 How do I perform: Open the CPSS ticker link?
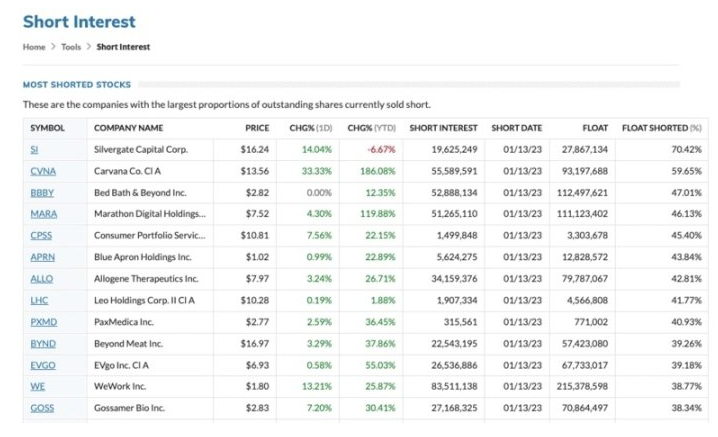point(41,235)
